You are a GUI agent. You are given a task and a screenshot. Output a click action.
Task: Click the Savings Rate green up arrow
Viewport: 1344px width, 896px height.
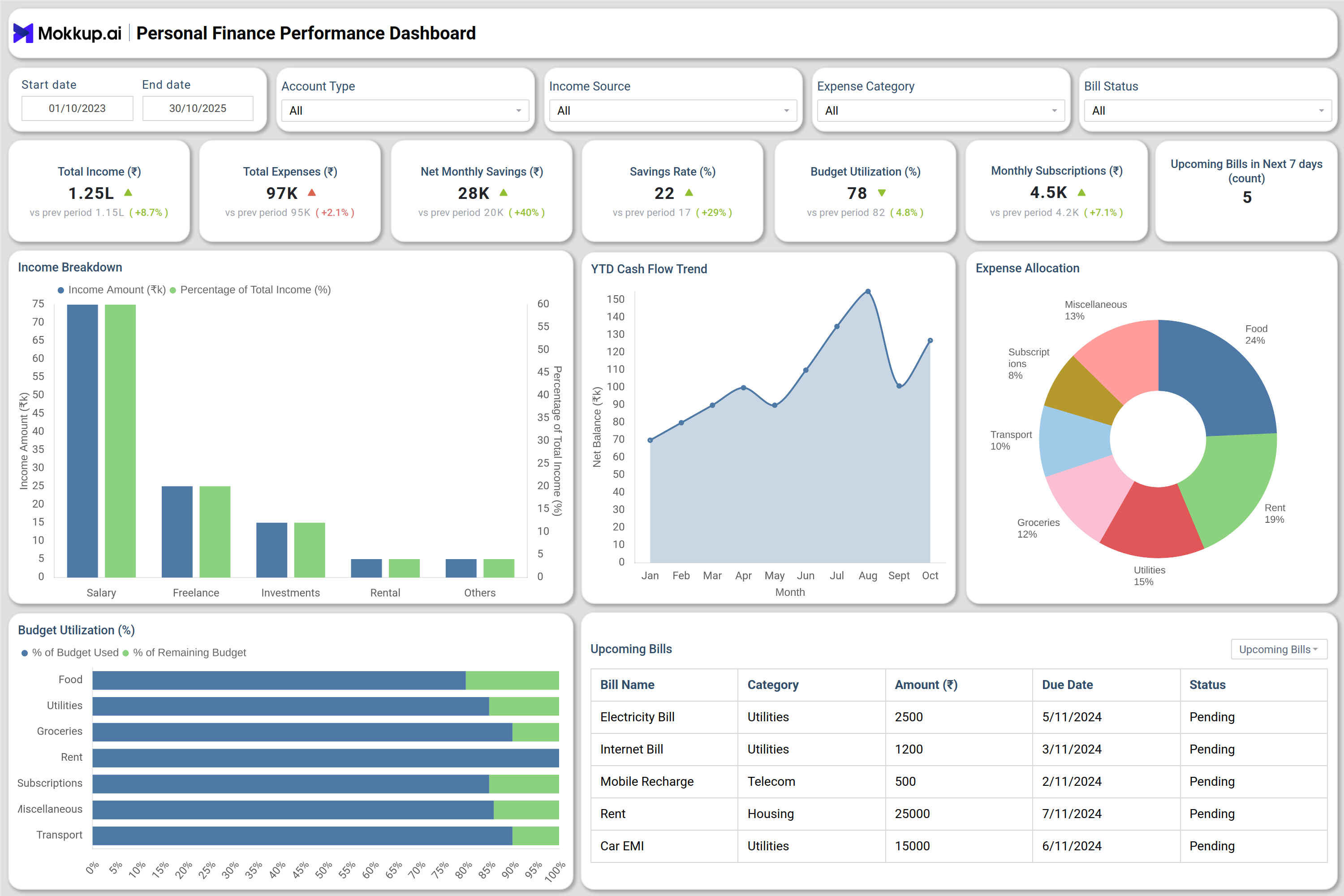pos(689,193)
